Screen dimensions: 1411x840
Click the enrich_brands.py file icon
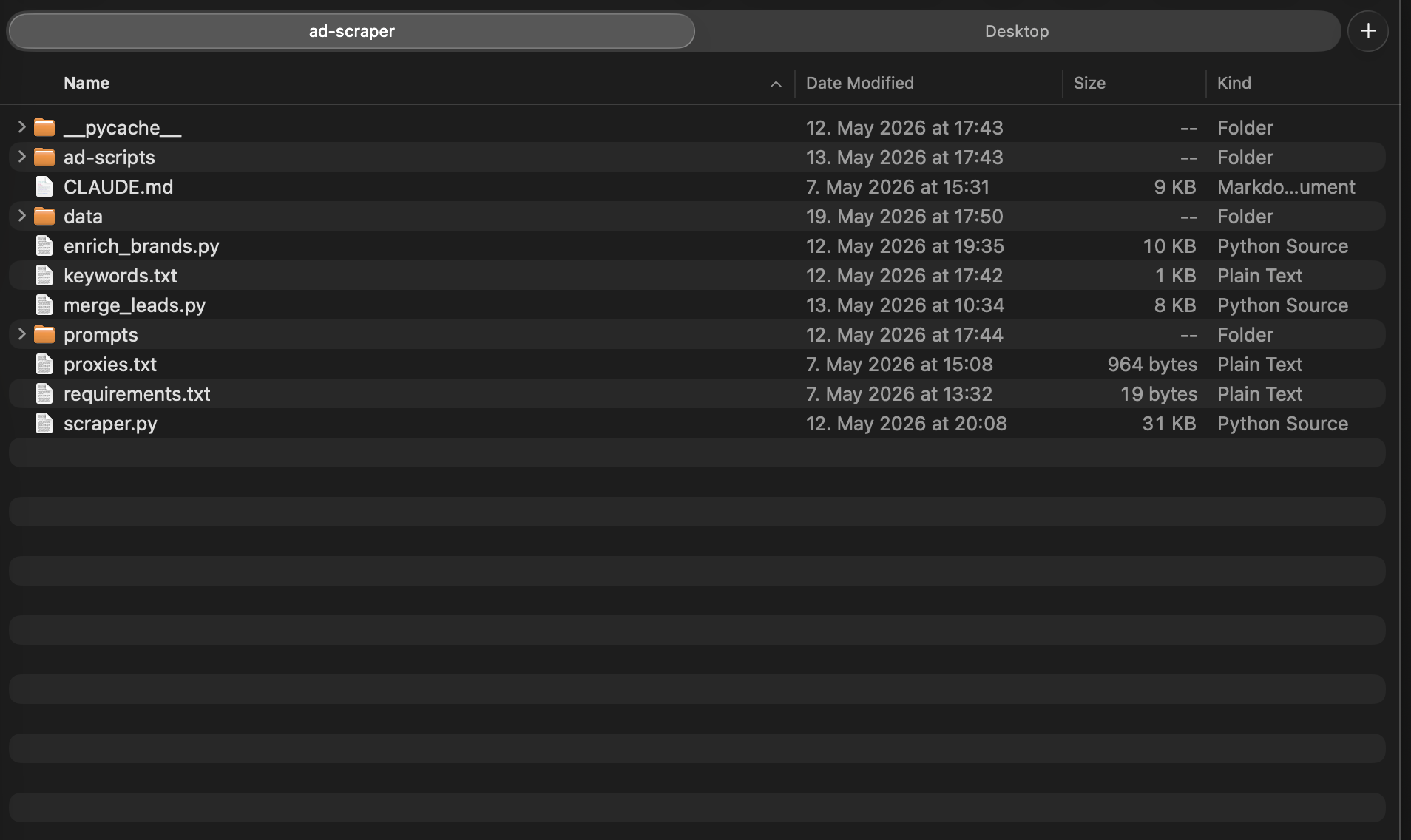[44, 246]
